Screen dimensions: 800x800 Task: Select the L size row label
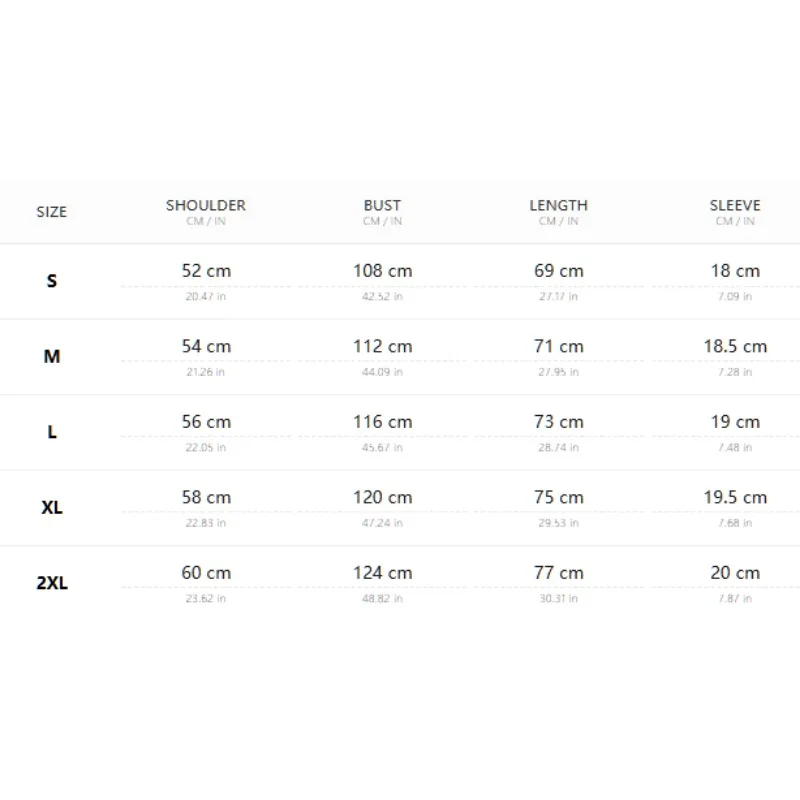pyautogui.click(x=52, y=432)
